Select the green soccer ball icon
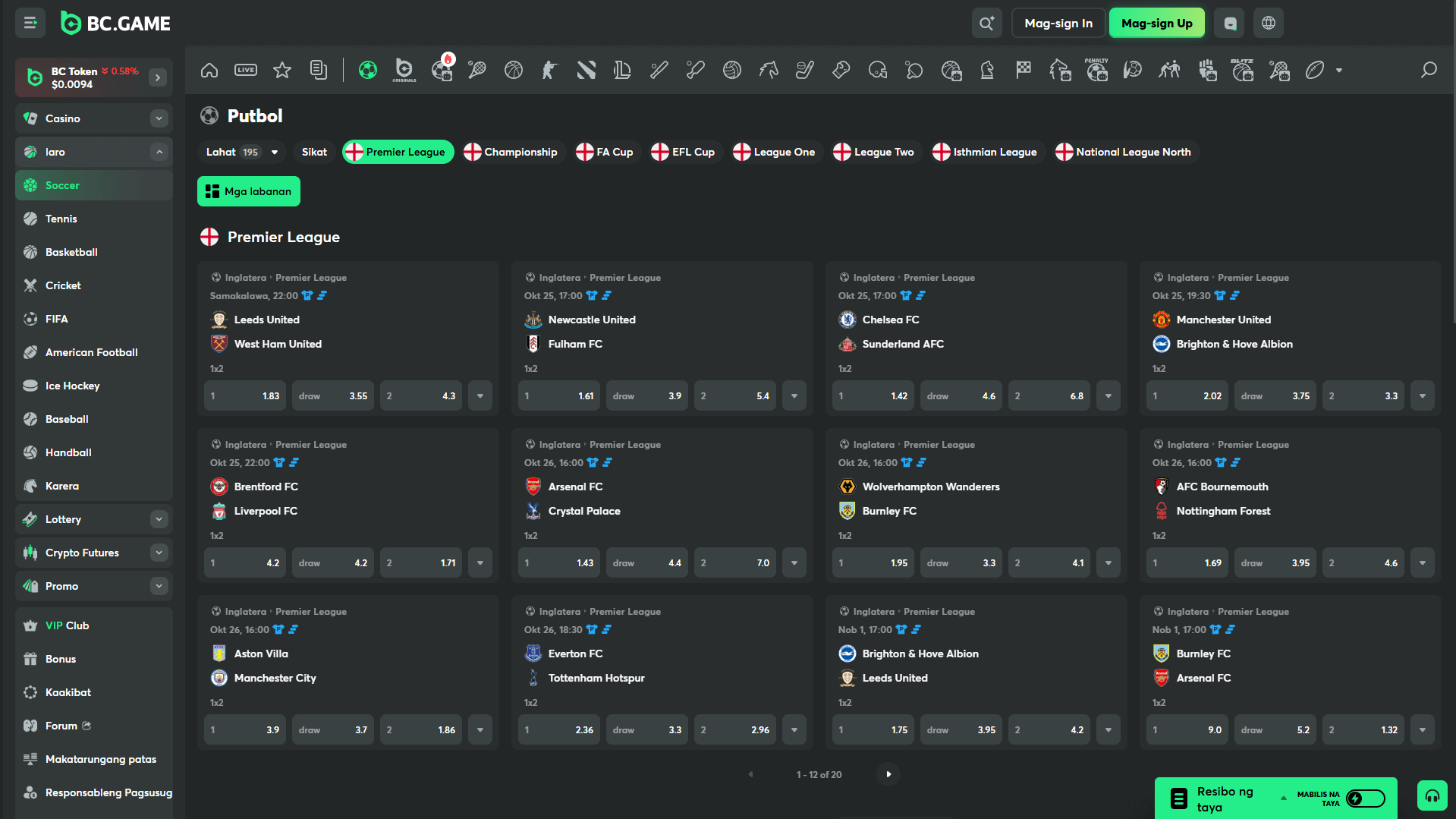This screenshot has width=1456, height=819. pyautogui.click(x=368, y=71)
